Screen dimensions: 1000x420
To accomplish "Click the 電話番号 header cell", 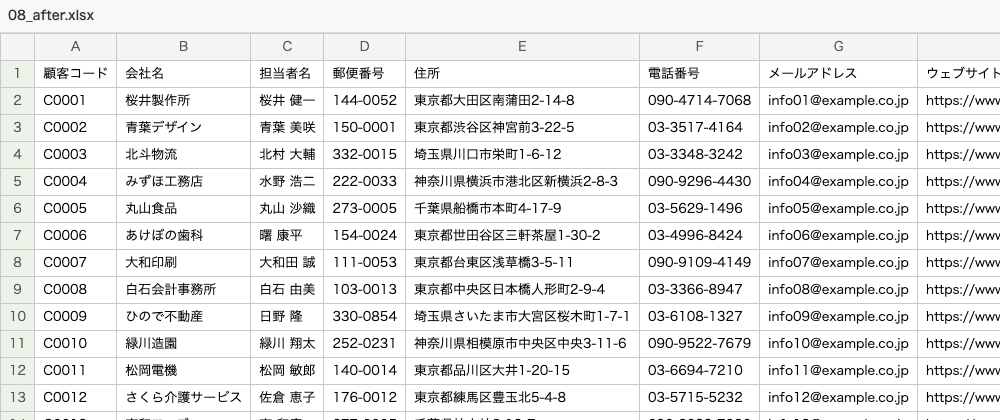I will pos(699,74).
